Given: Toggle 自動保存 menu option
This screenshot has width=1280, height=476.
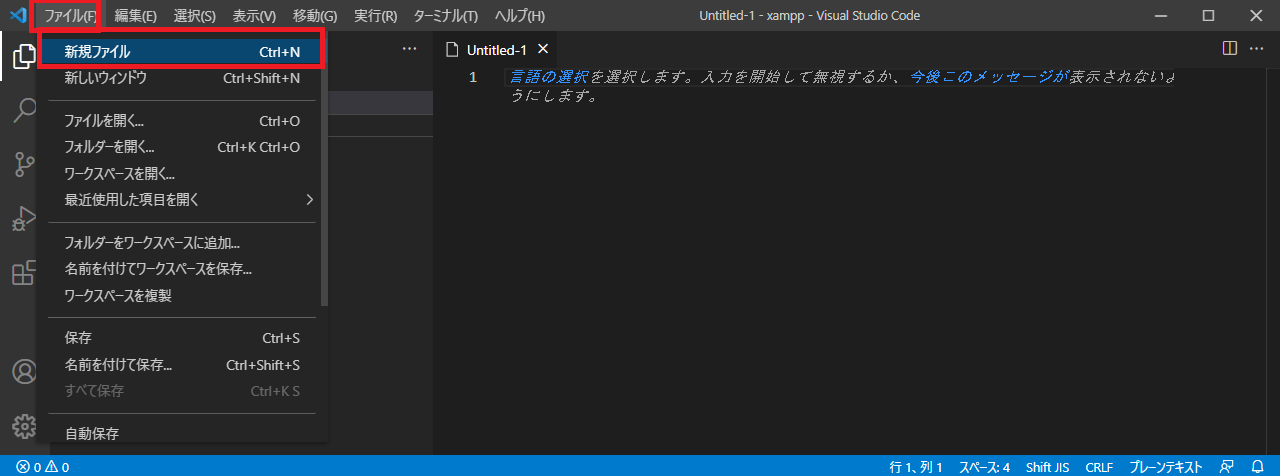Looking at the screenshot, I should click(x=182, y=433).
